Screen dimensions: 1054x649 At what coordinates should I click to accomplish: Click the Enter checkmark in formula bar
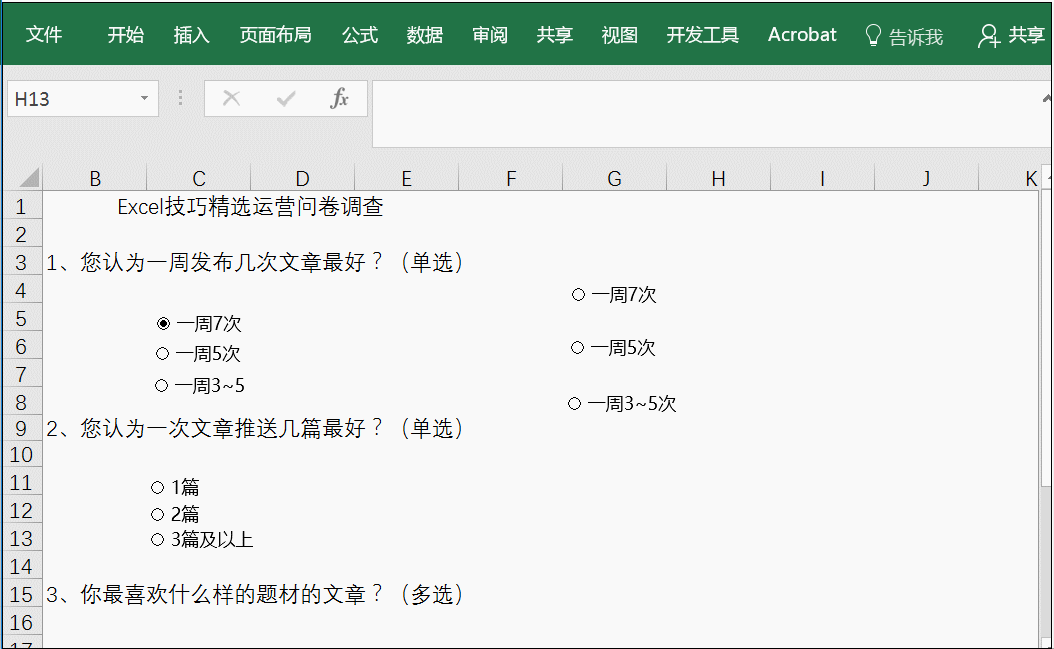[285, 98]
